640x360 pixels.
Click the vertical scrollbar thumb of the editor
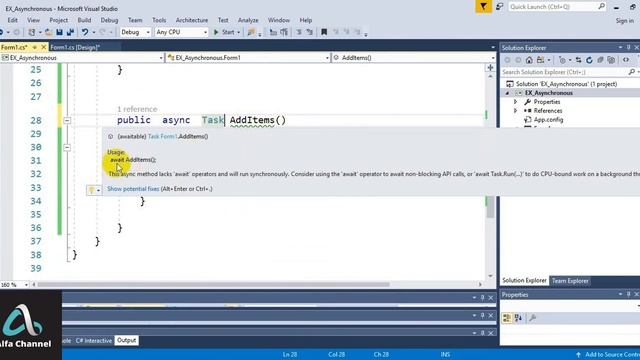[490, 207]
